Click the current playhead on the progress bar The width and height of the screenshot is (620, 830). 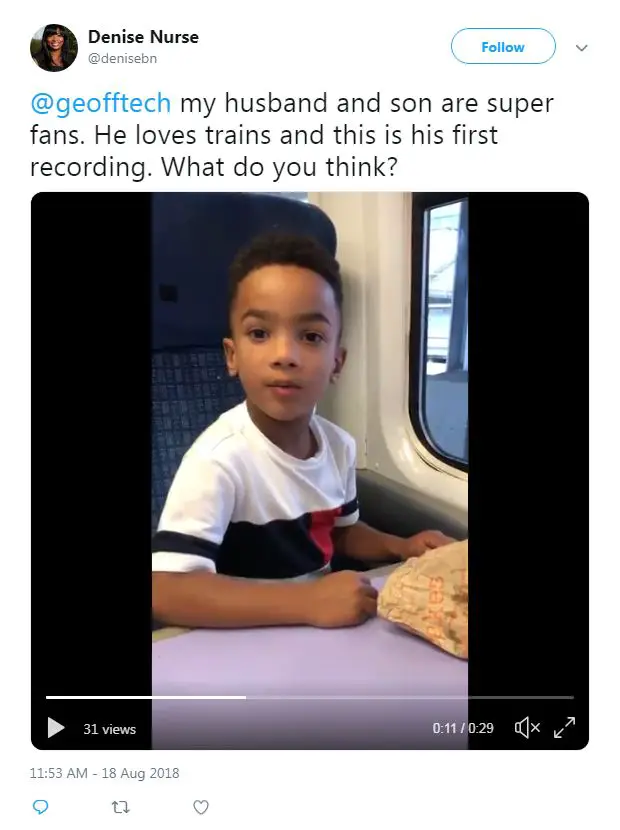pyautogui.click(x=246, y=697)
